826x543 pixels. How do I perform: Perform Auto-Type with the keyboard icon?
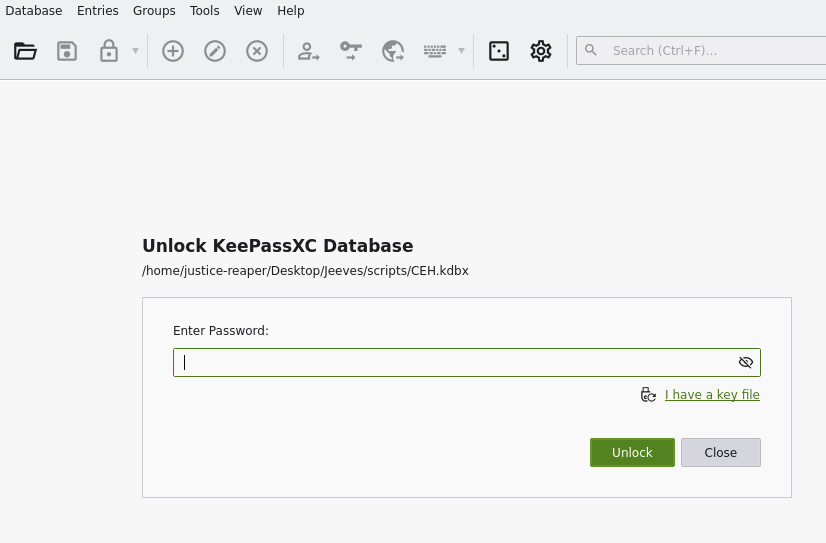[x=435, y=51]
